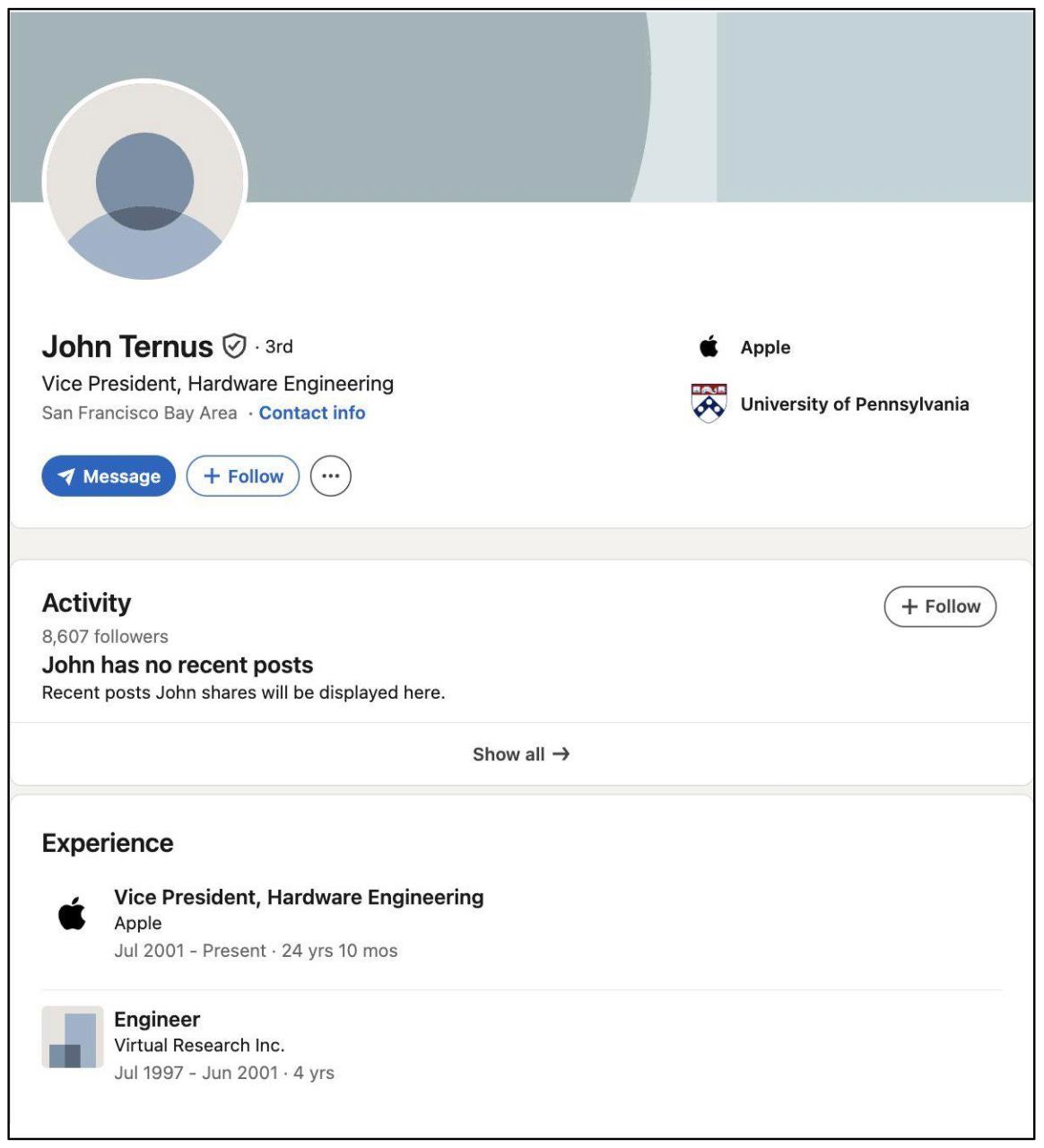Open the Contact info link
Image resolution: width=1044 pixels, height=1148 pixels.
[312, 413]
